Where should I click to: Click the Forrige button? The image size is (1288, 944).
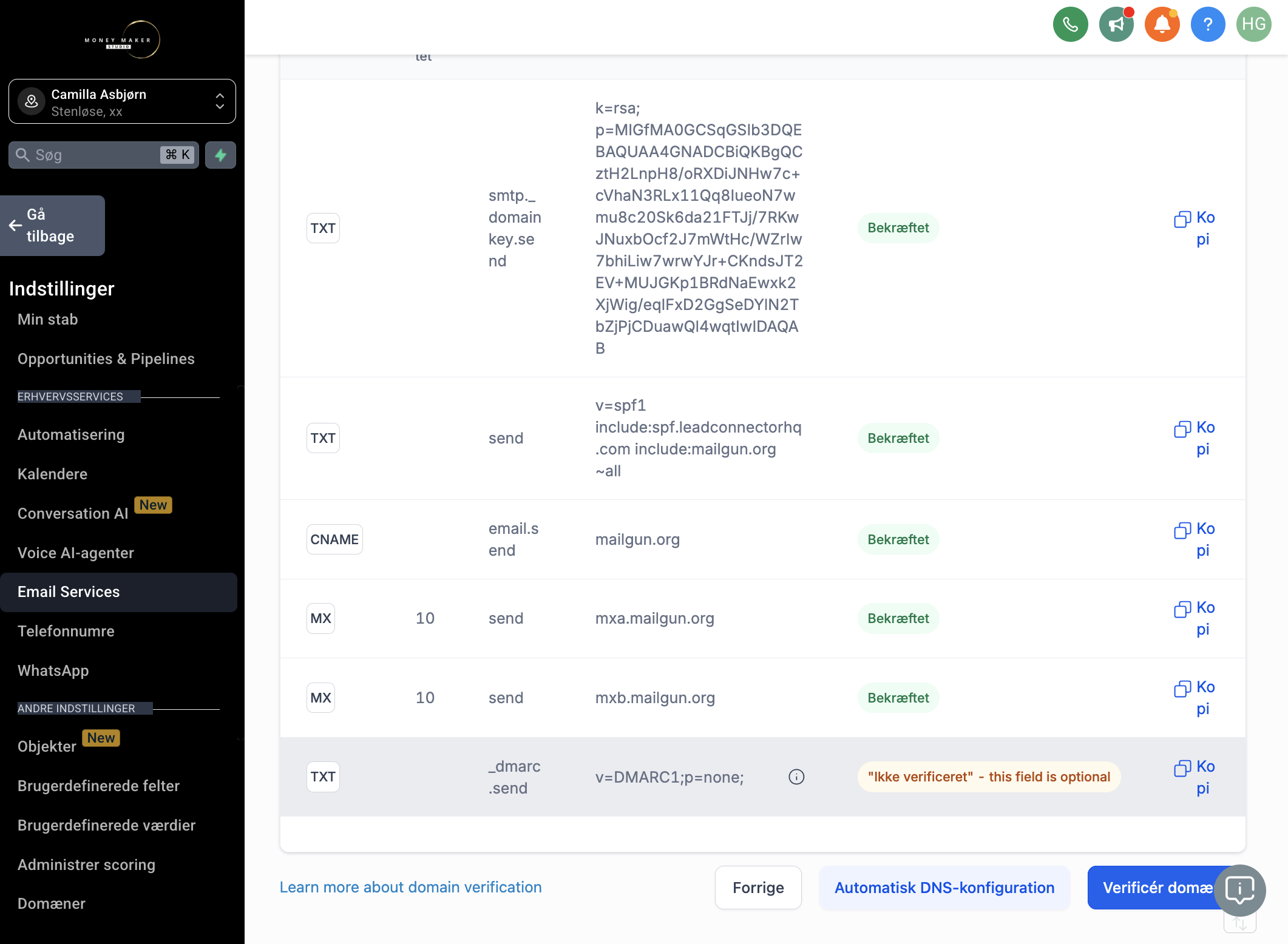click(758, 888)
